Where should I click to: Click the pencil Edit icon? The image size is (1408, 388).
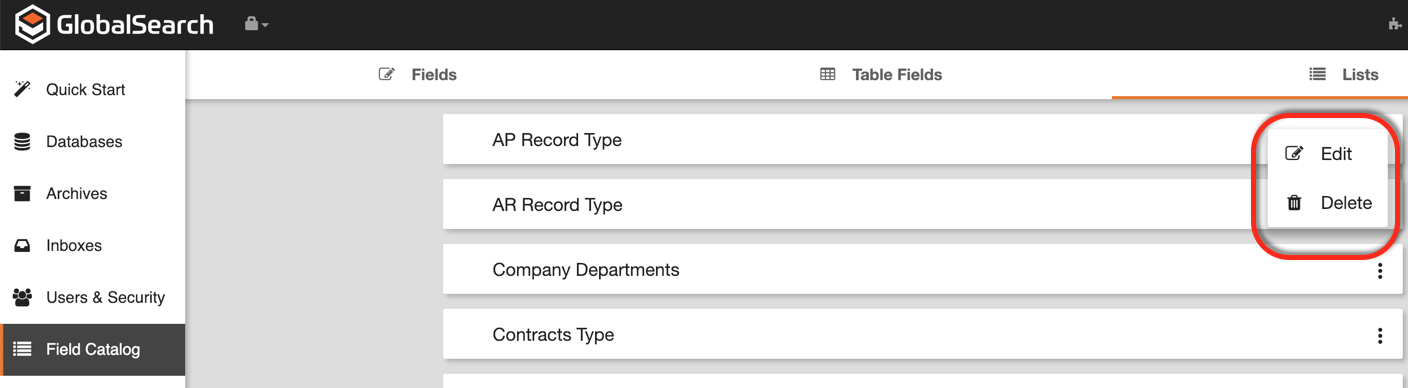[x=1294, y=153]
